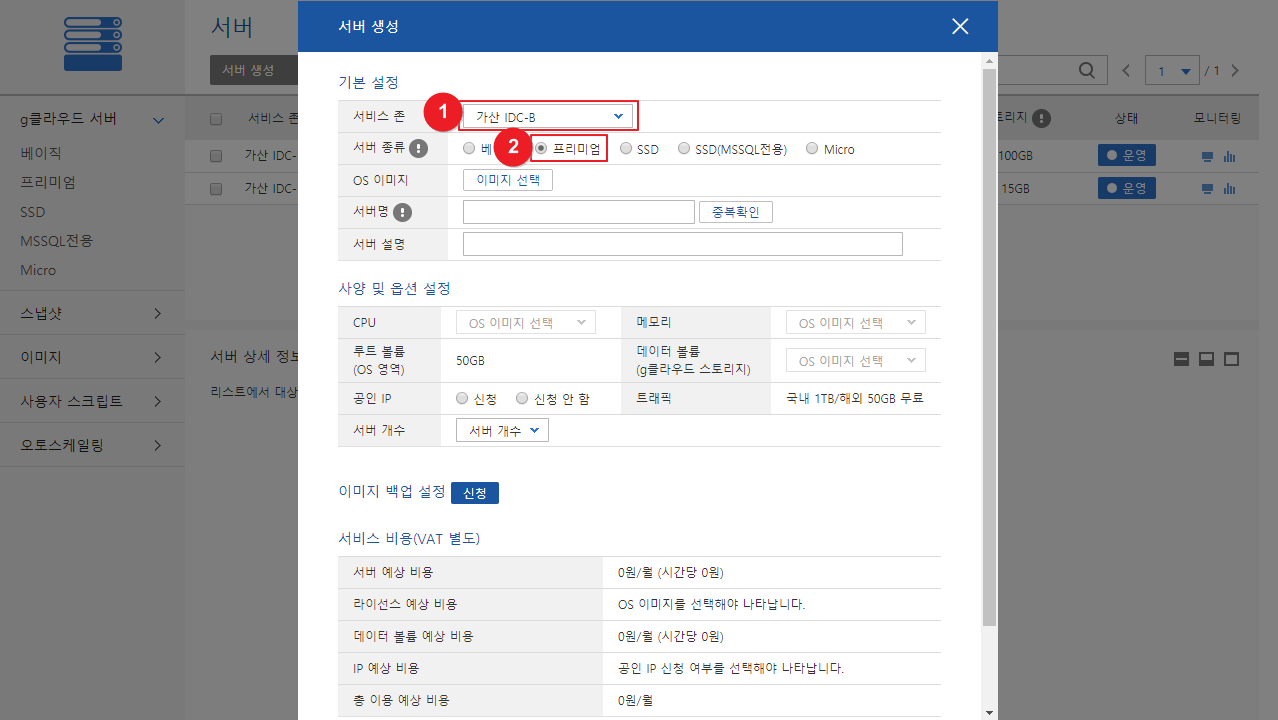Go to previous page arrow

1126,71
